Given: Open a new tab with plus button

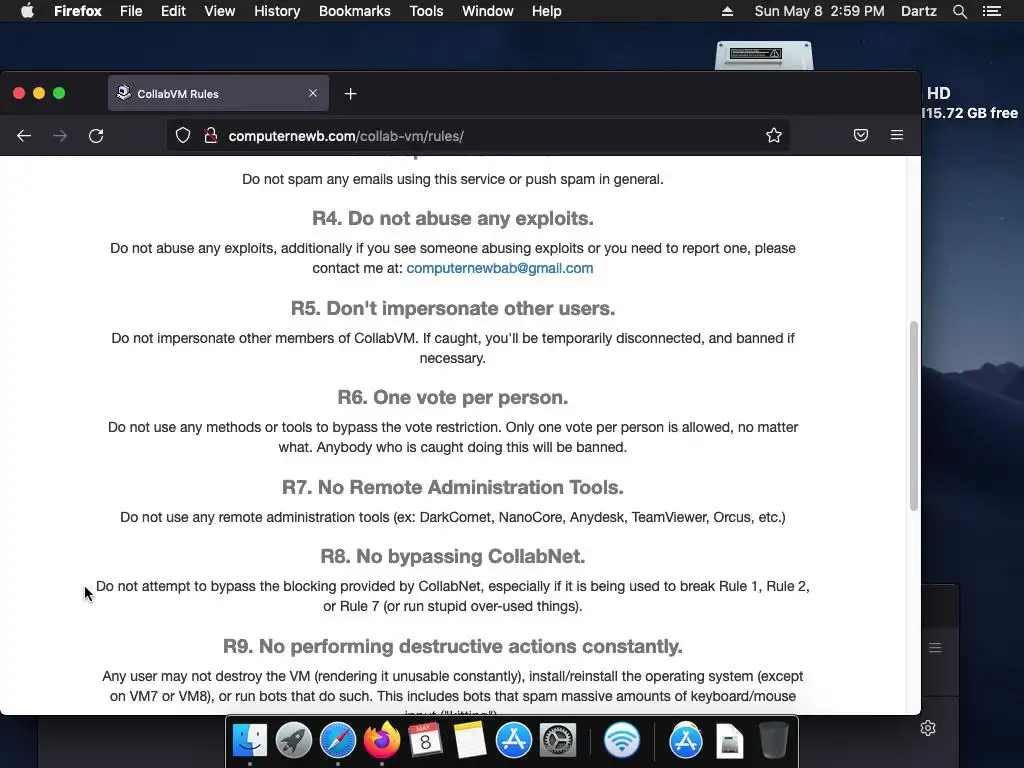Looking at the screenshot, I should pos(351,94).
